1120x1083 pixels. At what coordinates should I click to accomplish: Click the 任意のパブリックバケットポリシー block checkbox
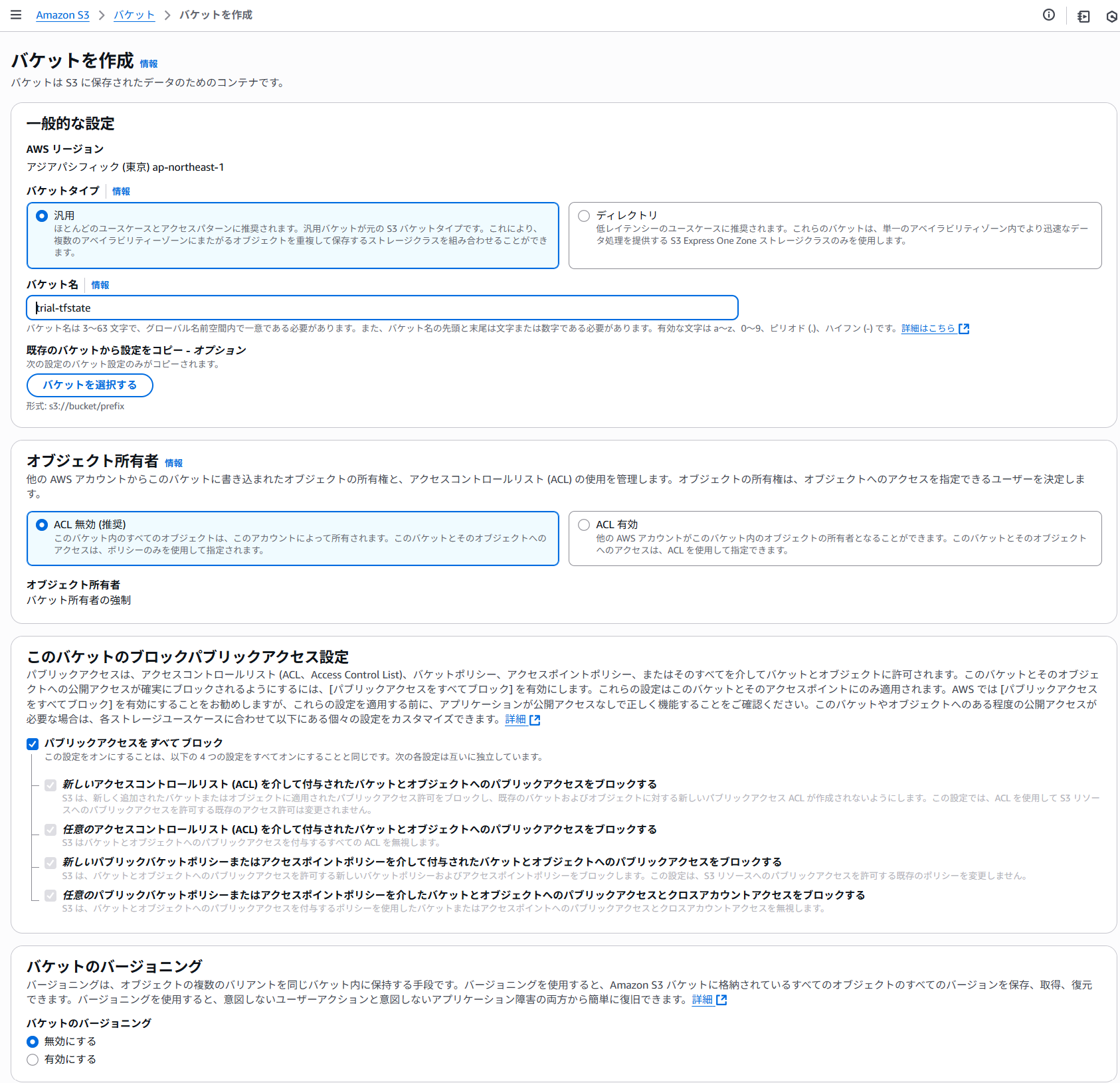coord(50,896)
